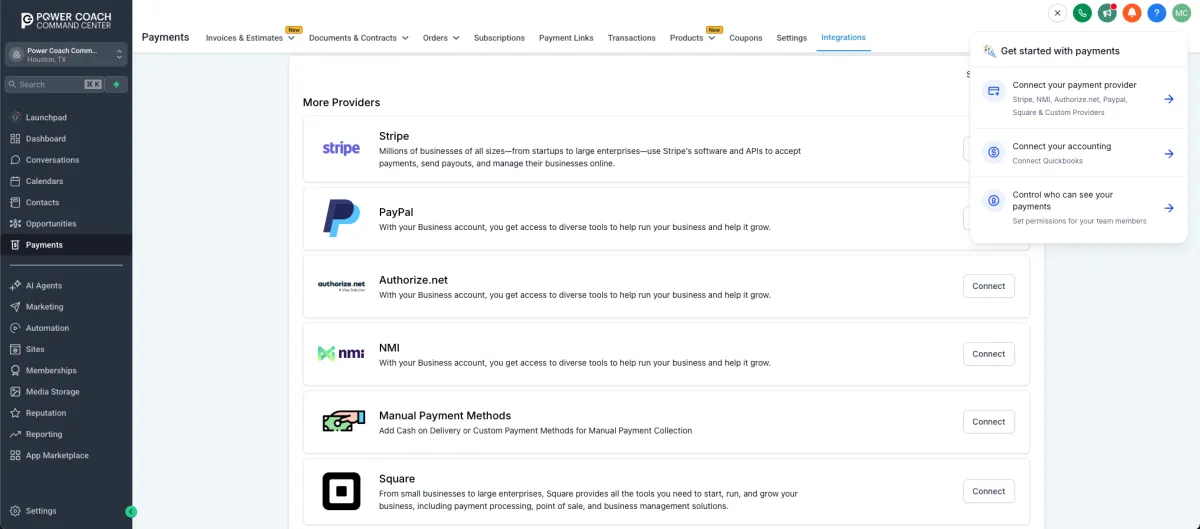1200x529 pixels.
Task: Open the Connect your payment provider arrow
Action: [1168, 99]
